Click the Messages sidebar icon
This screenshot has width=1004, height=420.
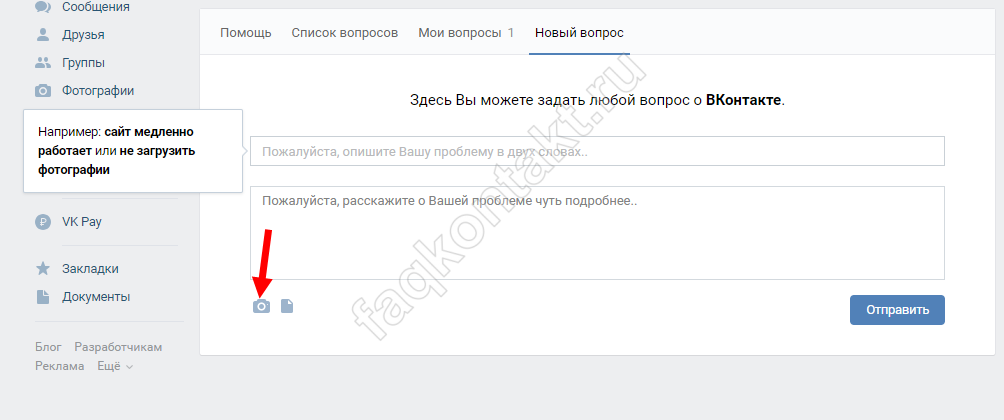point(43,7)
